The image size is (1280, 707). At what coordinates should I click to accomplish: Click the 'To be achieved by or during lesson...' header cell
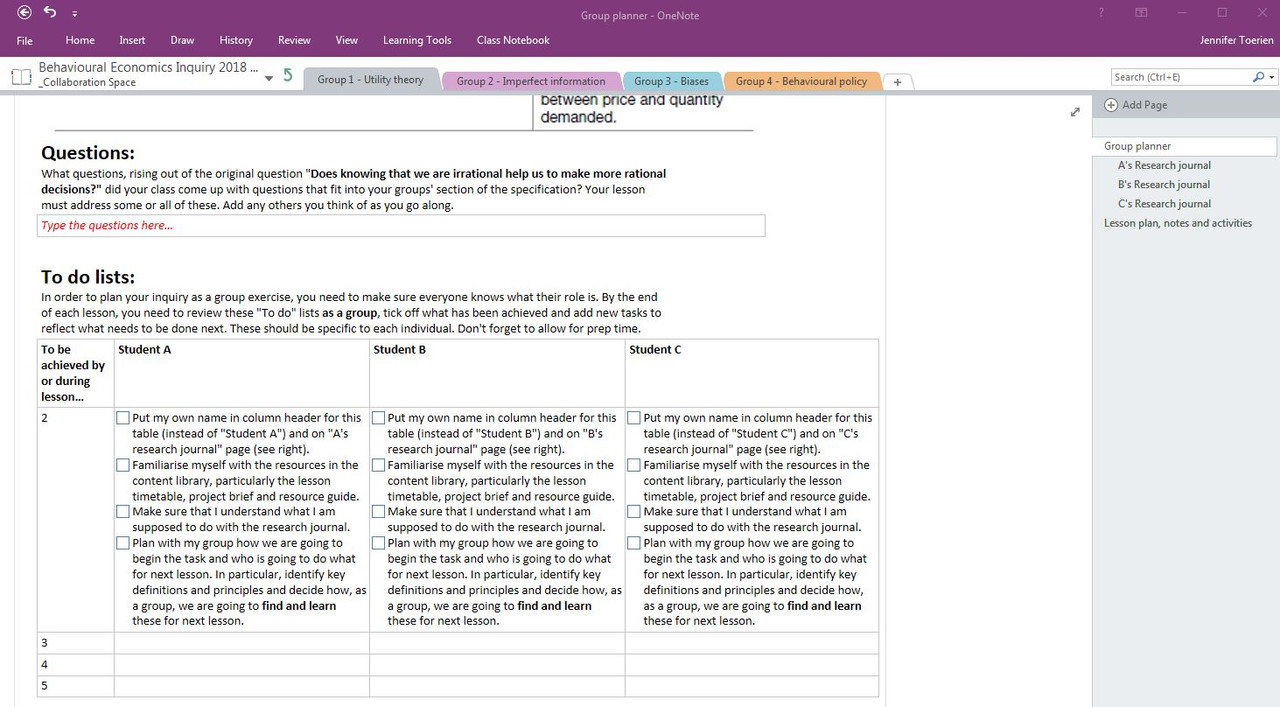[x=76, y=373]
